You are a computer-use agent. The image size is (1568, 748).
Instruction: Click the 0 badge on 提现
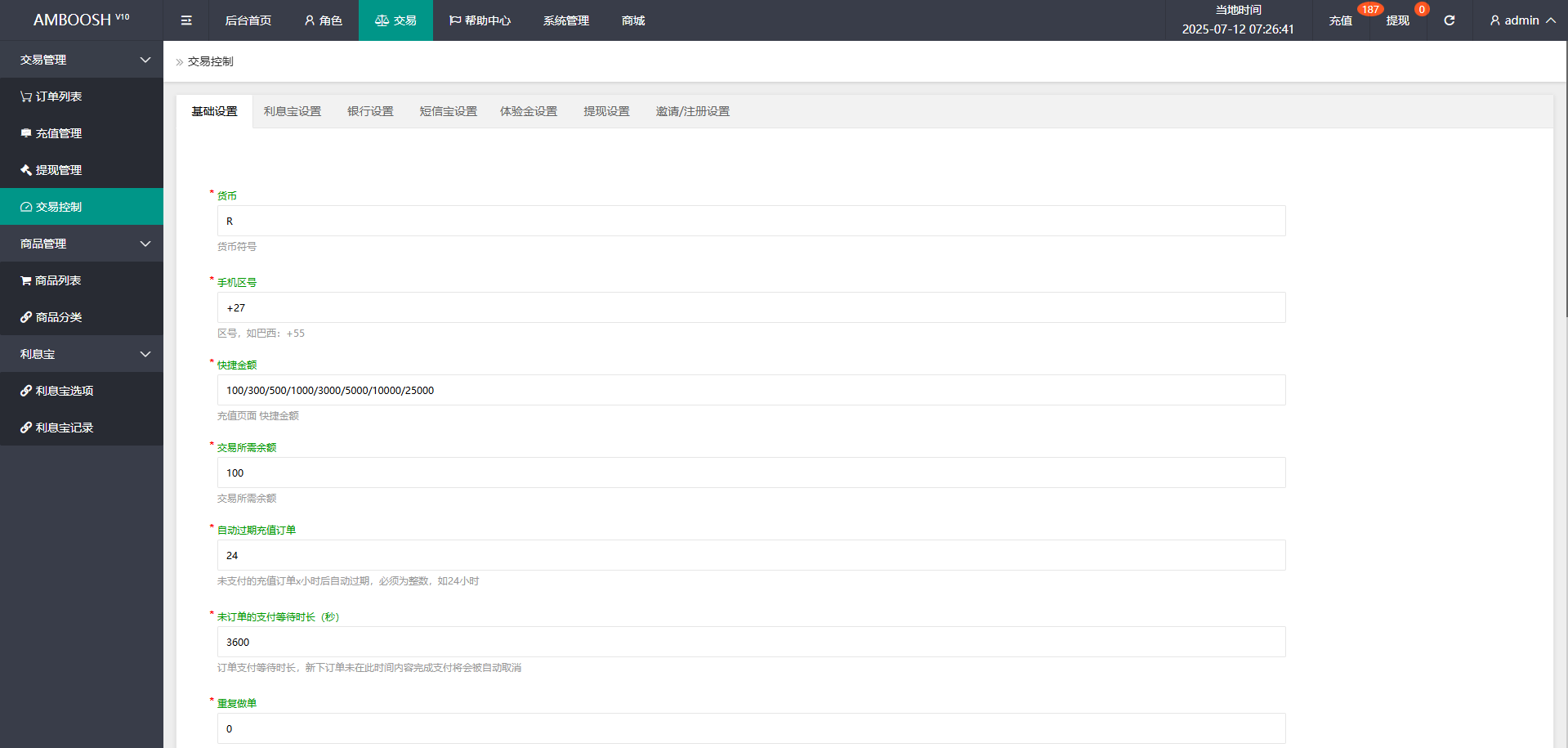(x=1422, y=10)
